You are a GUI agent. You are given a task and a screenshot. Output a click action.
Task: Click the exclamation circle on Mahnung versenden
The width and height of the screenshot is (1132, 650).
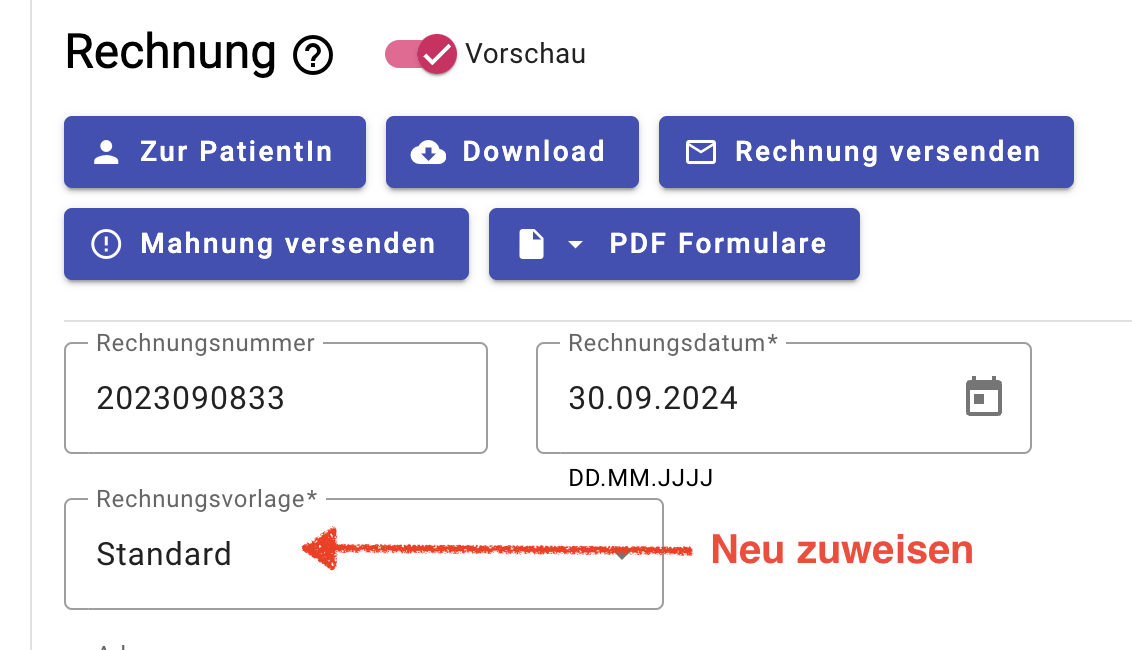[106, 244]
